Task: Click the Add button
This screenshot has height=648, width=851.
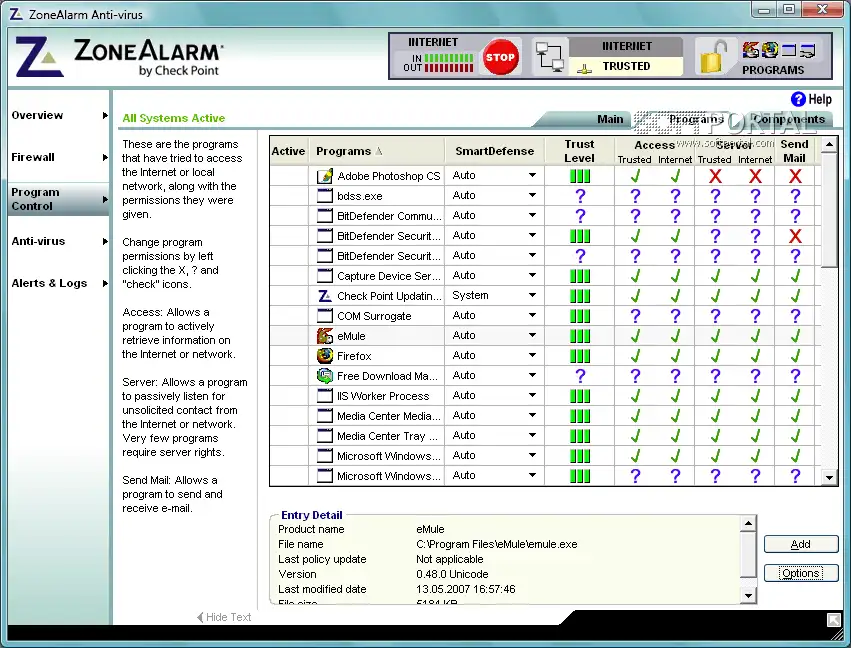Action: 801,544
